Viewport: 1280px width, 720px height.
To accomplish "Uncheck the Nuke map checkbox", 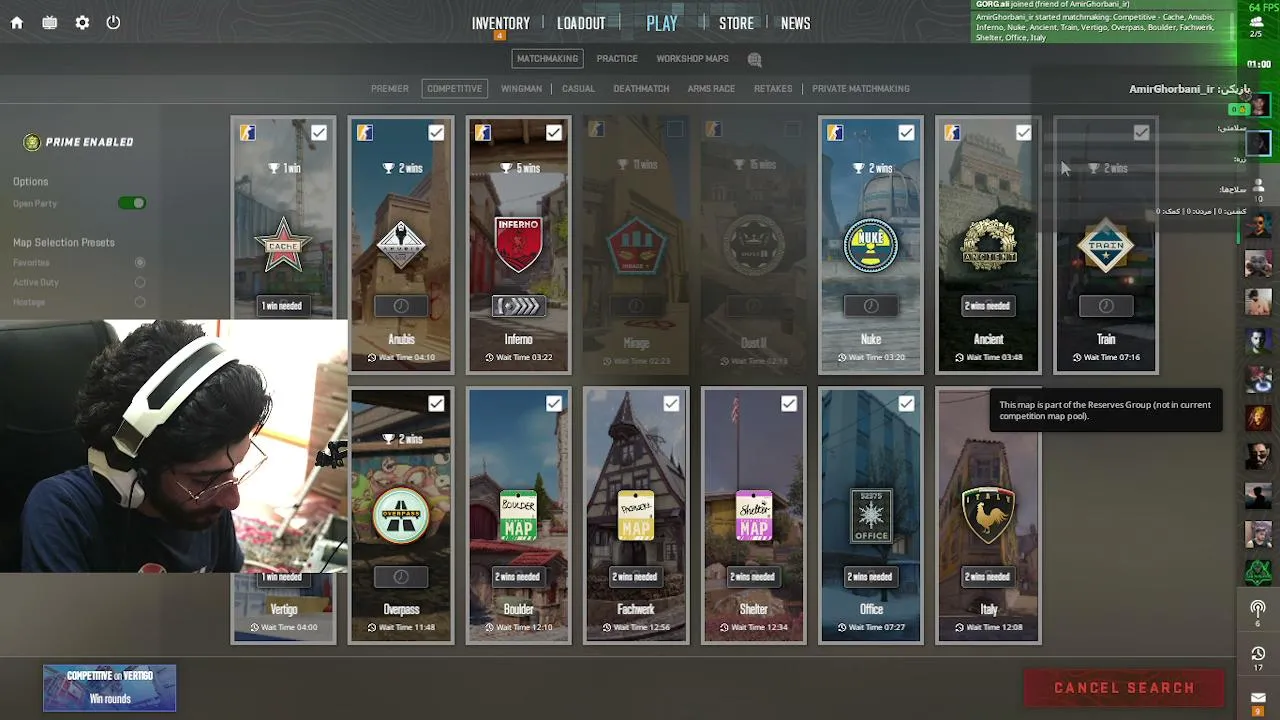I will coord(906,133).
